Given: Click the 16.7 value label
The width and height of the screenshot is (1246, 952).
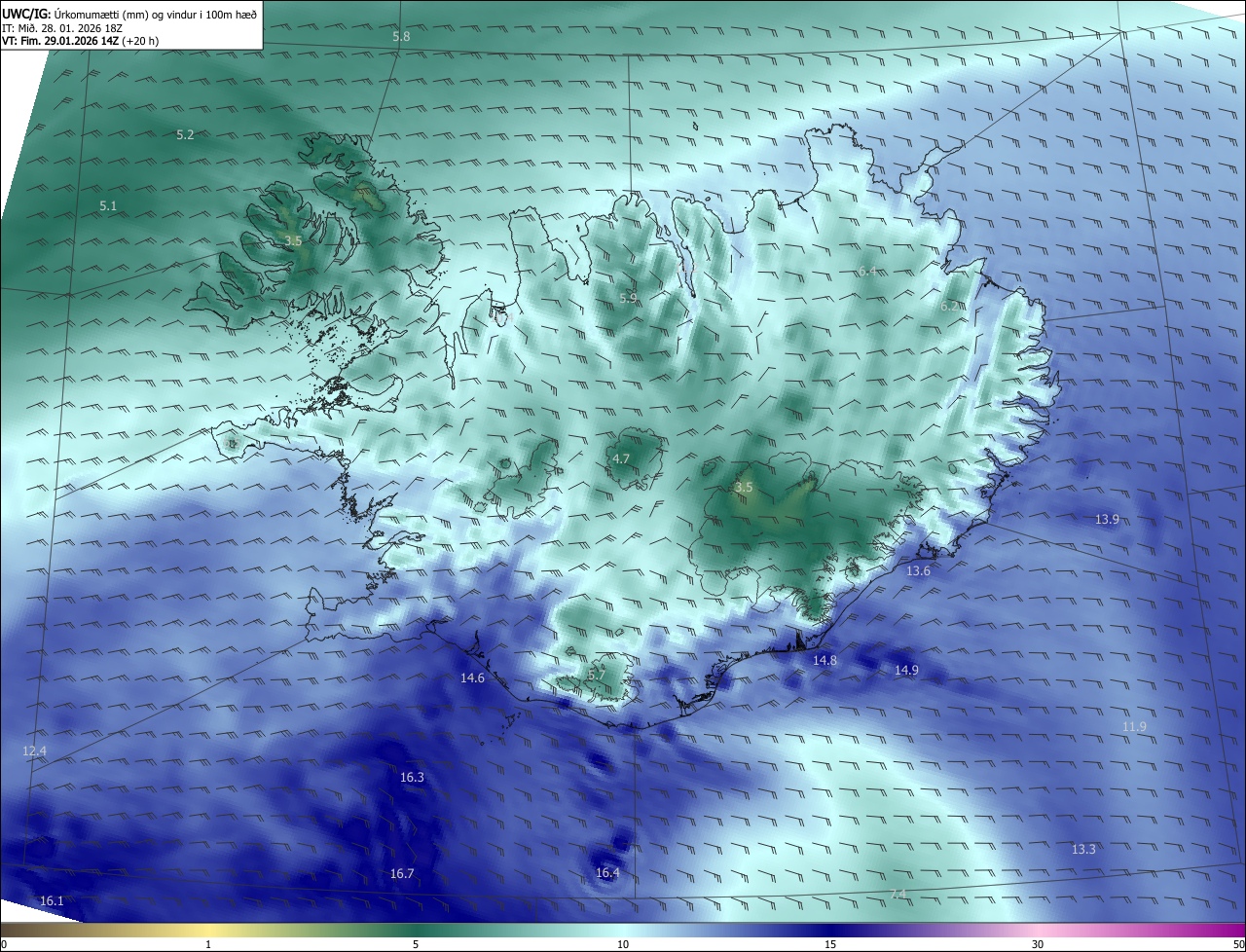Looking at the screenshot, I should tap(402, 873).
